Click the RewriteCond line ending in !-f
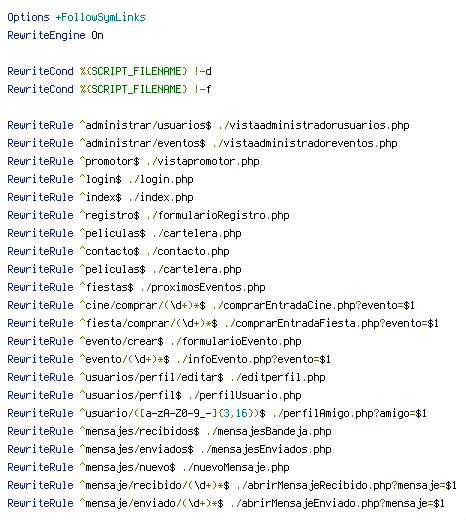This screenshot has height=520, width=466. click(109, 89)
